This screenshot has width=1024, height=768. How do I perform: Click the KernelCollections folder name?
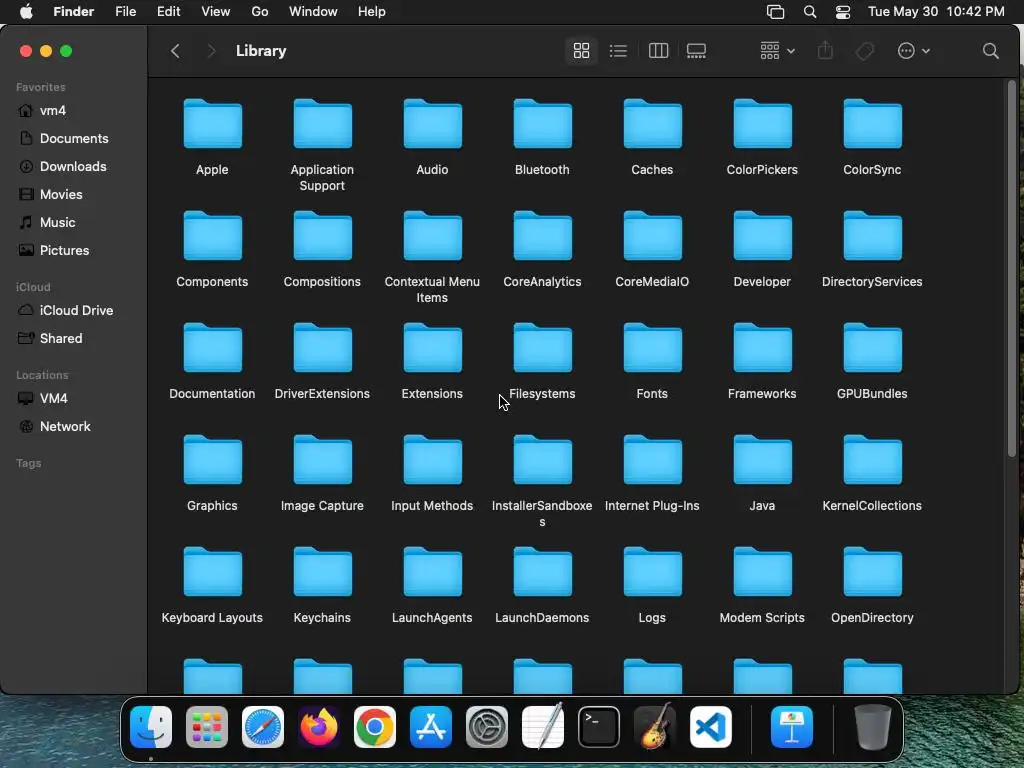pyautogui.click(x=872, y=505)
